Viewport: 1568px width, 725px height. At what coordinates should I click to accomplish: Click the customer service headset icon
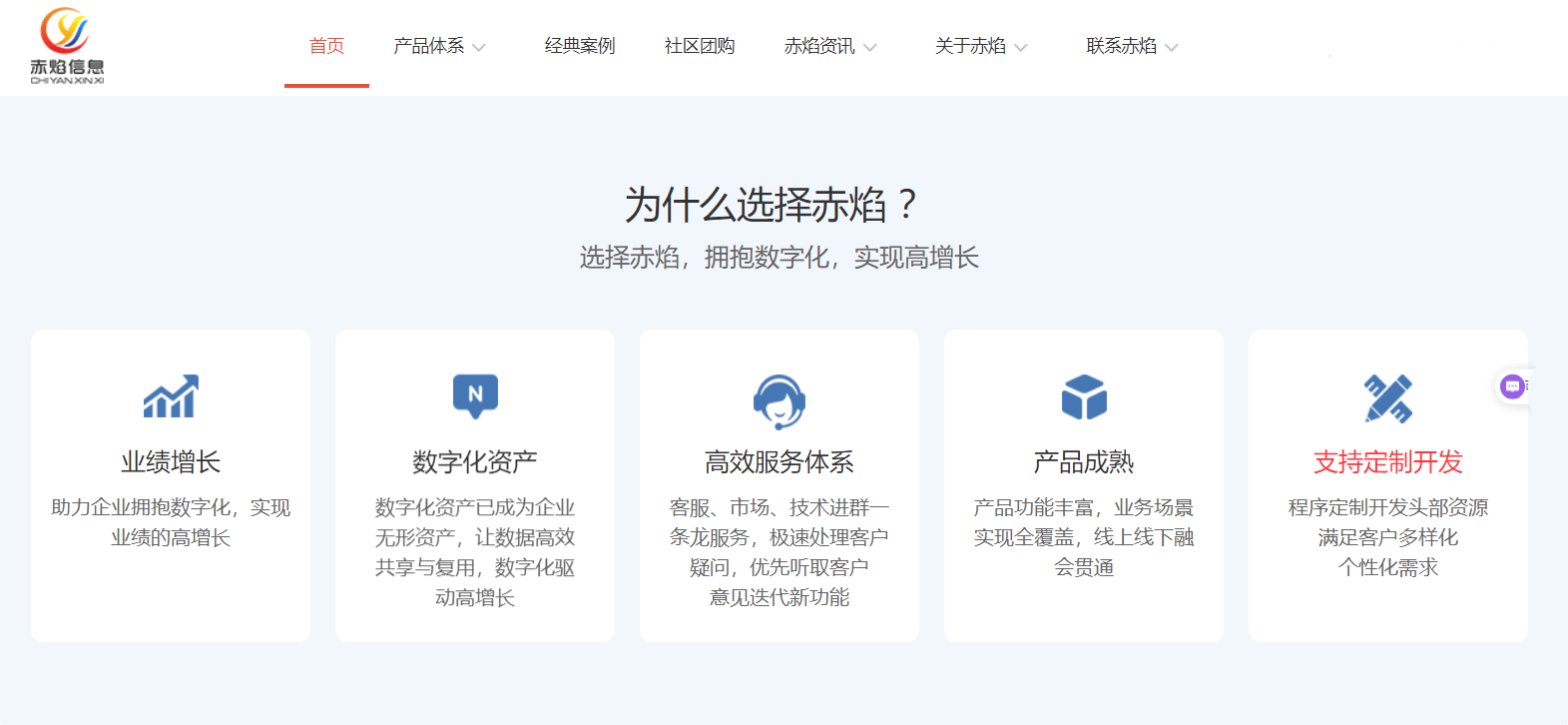[x=780, y=400]
